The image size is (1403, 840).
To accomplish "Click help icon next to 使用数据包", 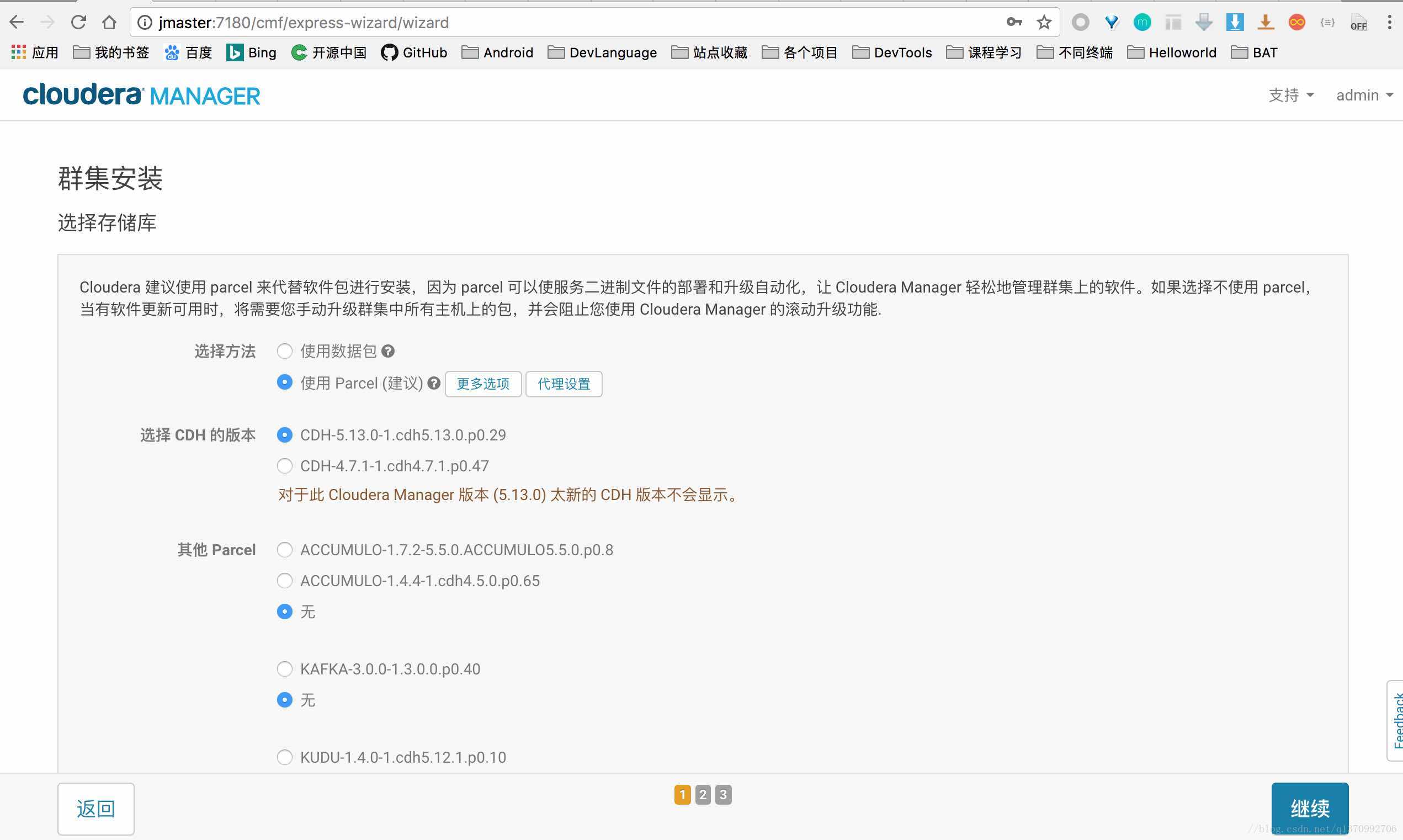I will pos(387,351).
